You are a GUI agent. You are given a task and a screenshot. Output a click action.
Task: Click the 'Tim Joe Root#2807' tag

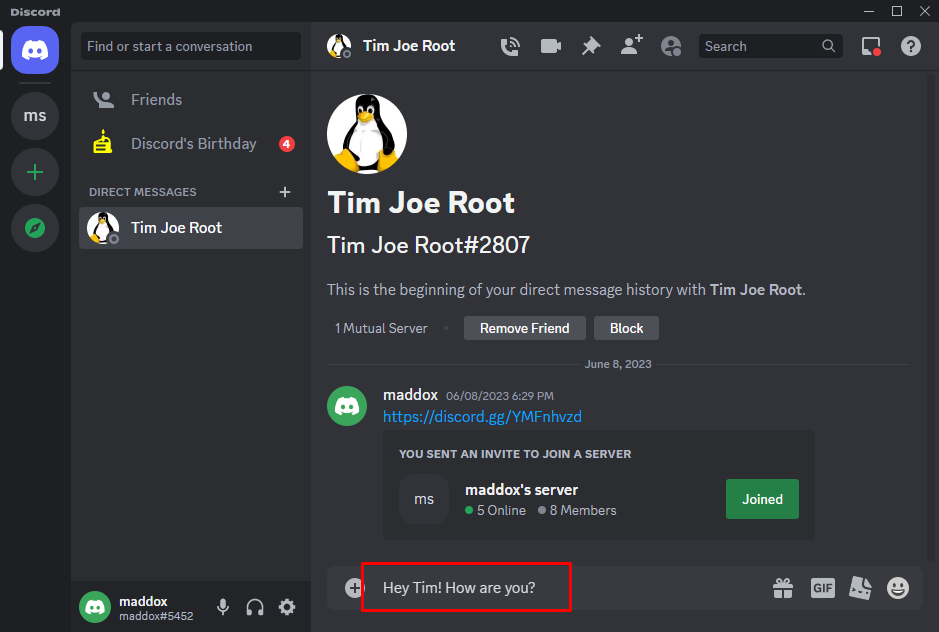428,245
